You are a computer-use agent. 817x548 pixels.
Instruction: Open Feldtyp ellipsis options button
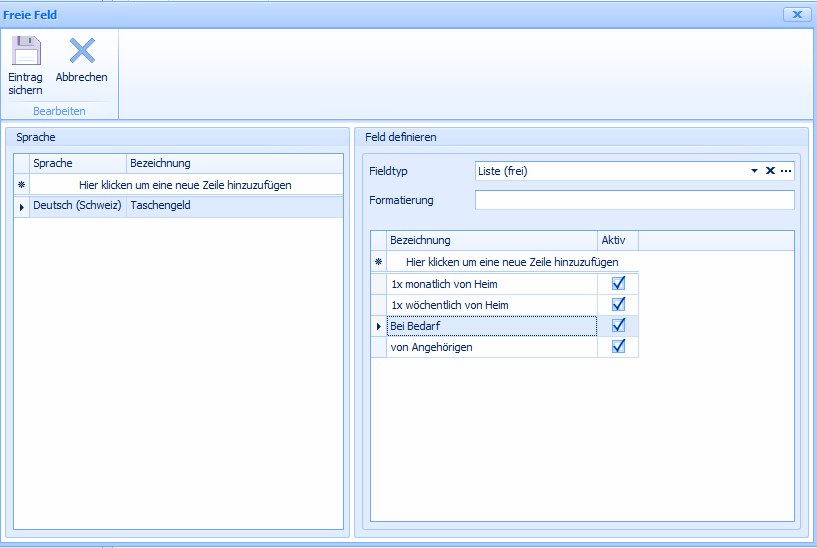coord(786,171)
